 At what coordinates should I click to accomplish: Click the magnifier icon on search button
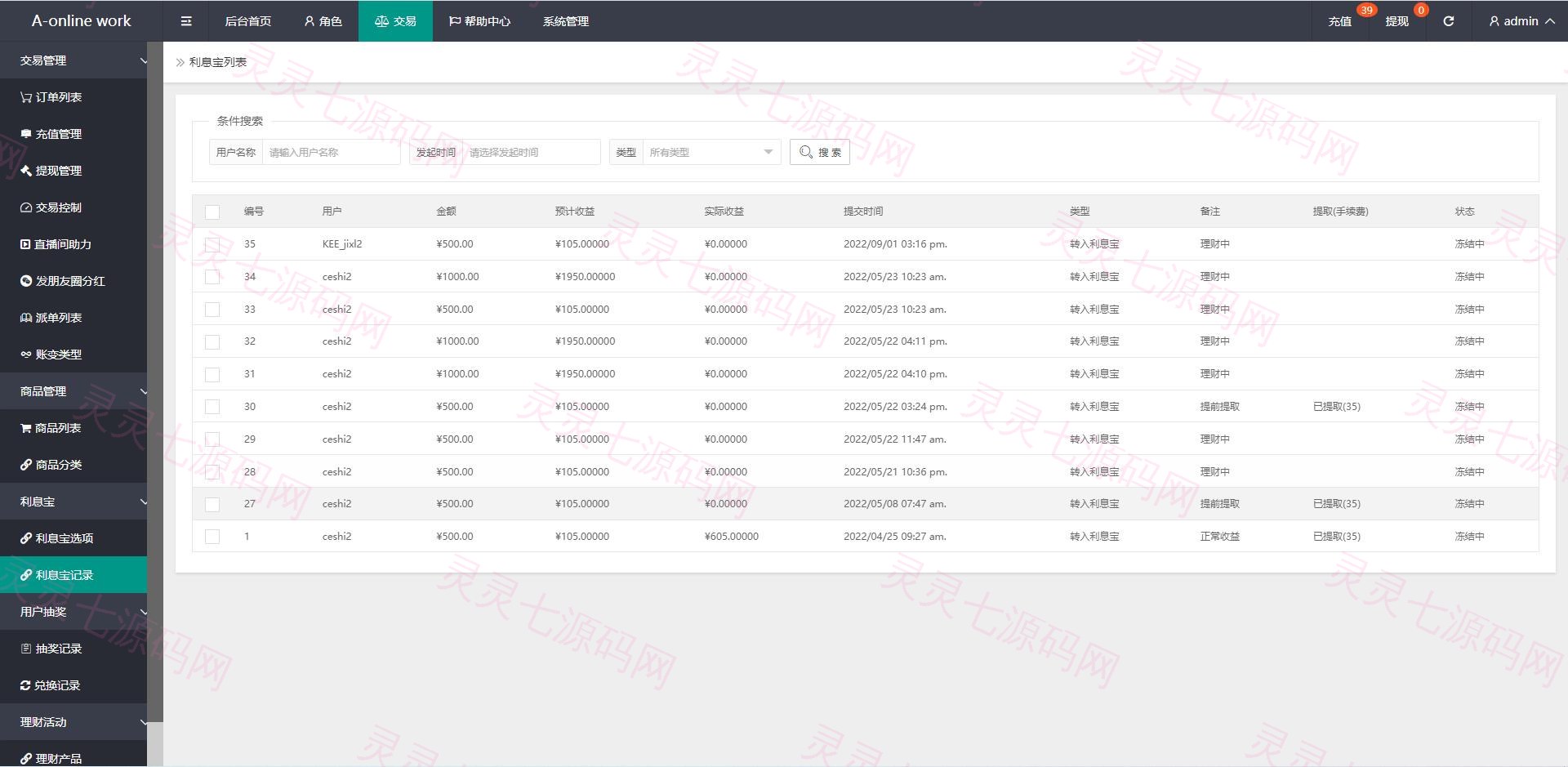coord(806,152)
